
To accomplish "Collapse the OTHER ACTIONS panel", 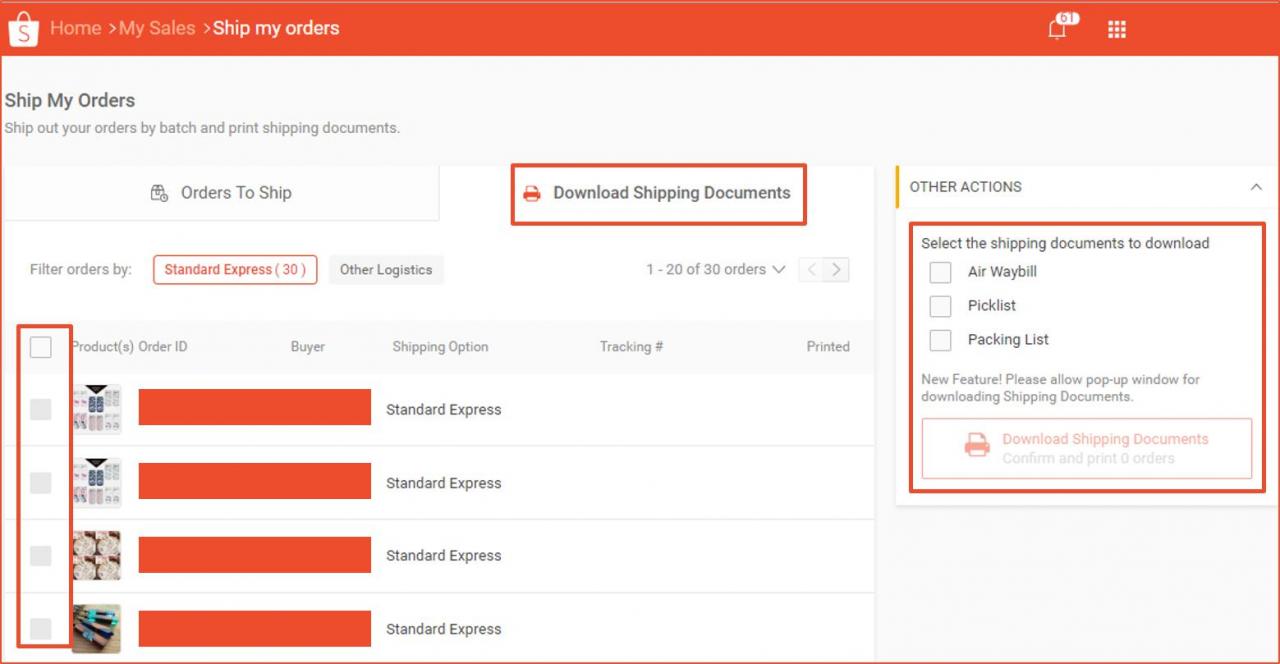I will coord(1256,187).
